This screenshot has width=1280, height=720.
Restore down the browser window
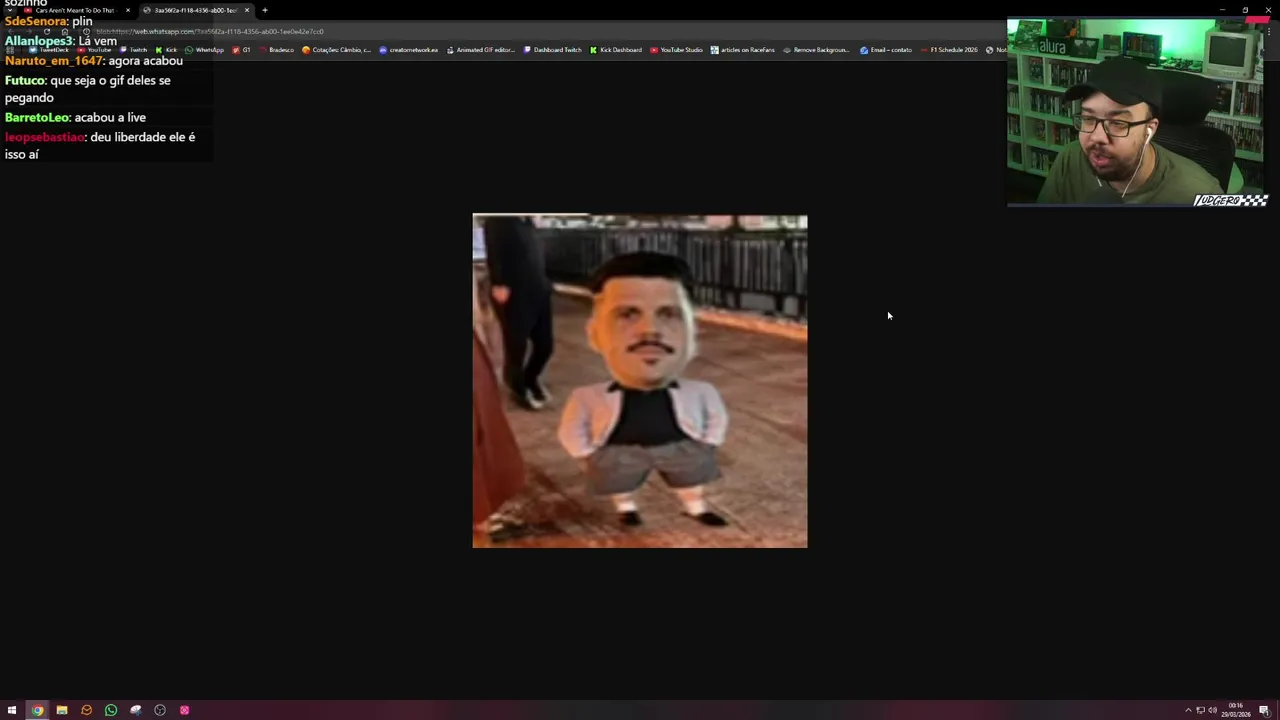[x=1245, y=10]
